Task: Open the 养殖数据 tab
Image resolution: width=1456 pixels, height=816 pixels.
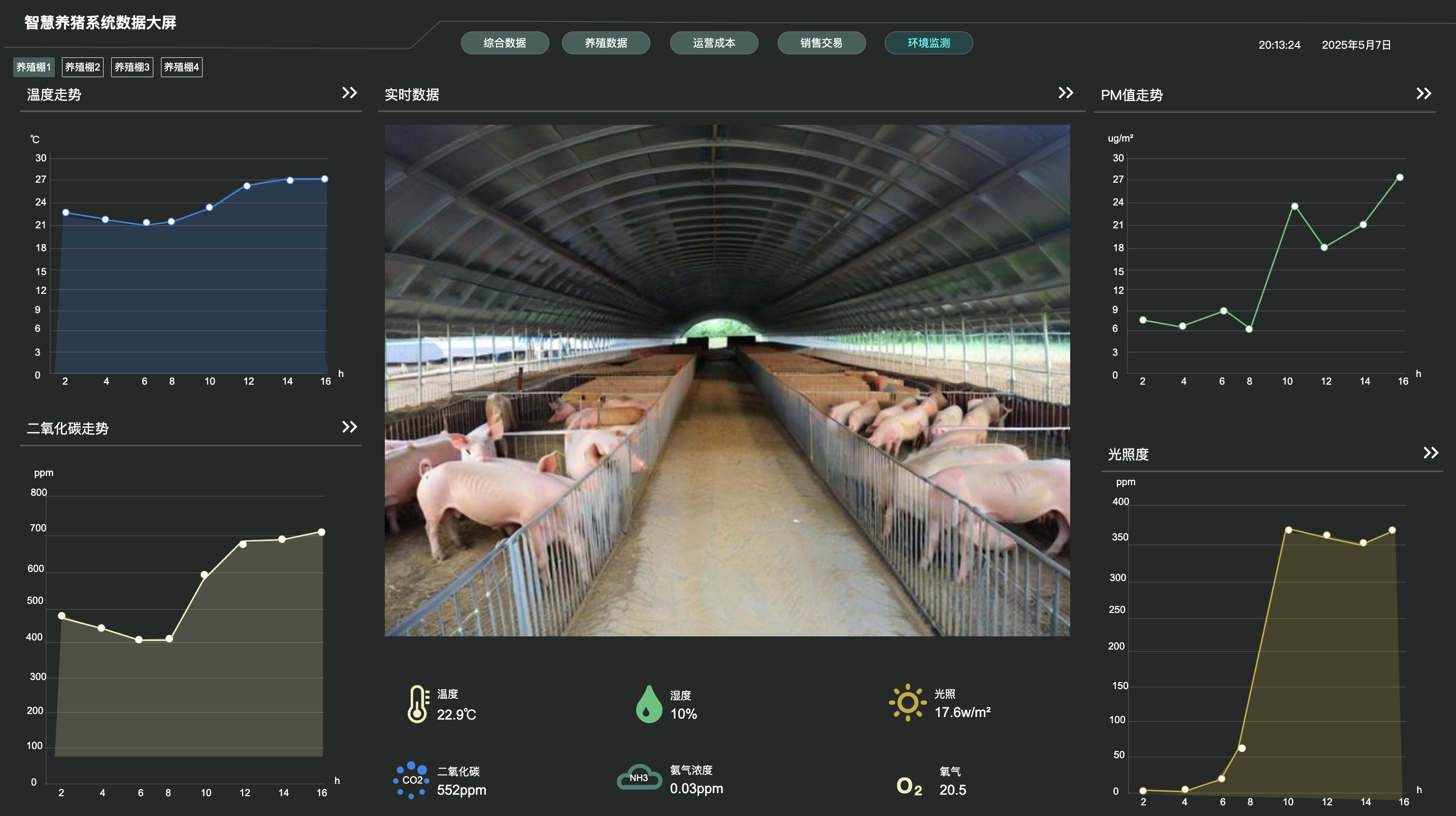Action: click(606, 43)
